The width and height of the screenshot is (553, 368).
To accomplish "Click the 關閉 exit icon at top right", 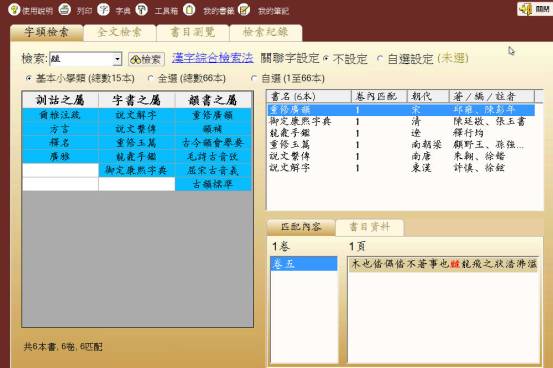I will point(534,9).
